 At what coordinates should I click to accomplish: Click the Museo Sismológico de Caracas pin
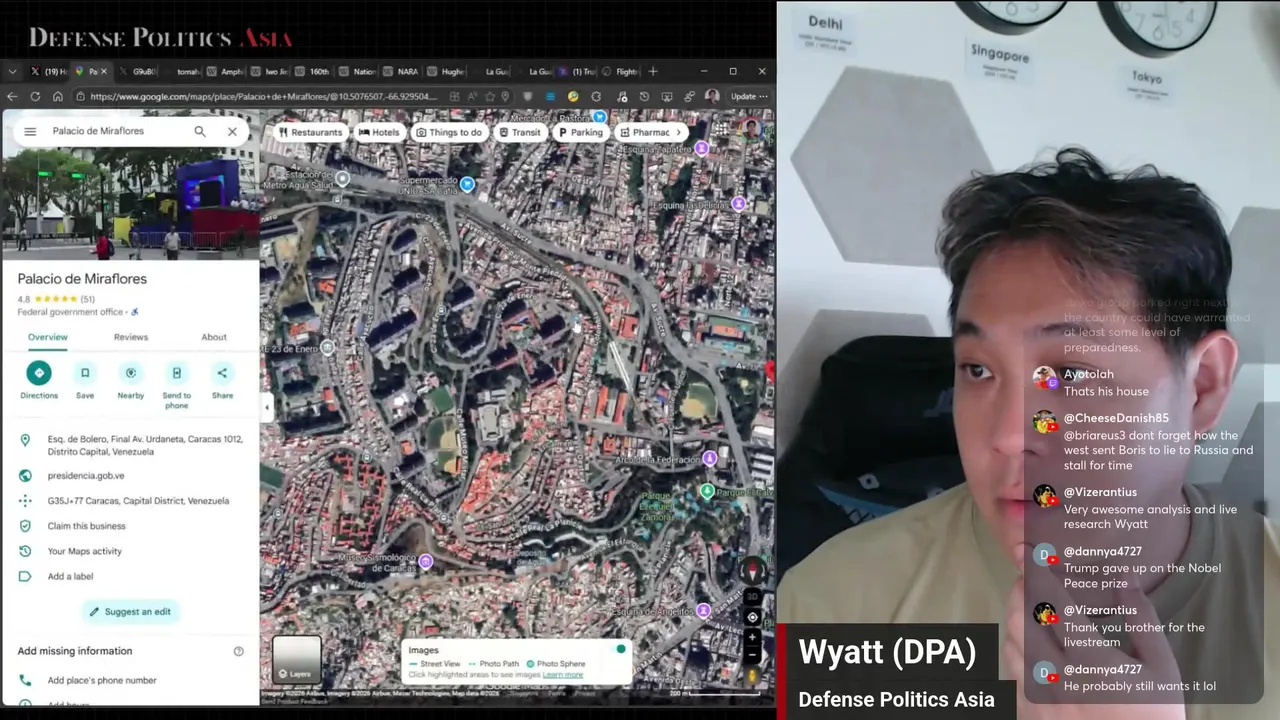pyautogui.click(x=426, y=561)
